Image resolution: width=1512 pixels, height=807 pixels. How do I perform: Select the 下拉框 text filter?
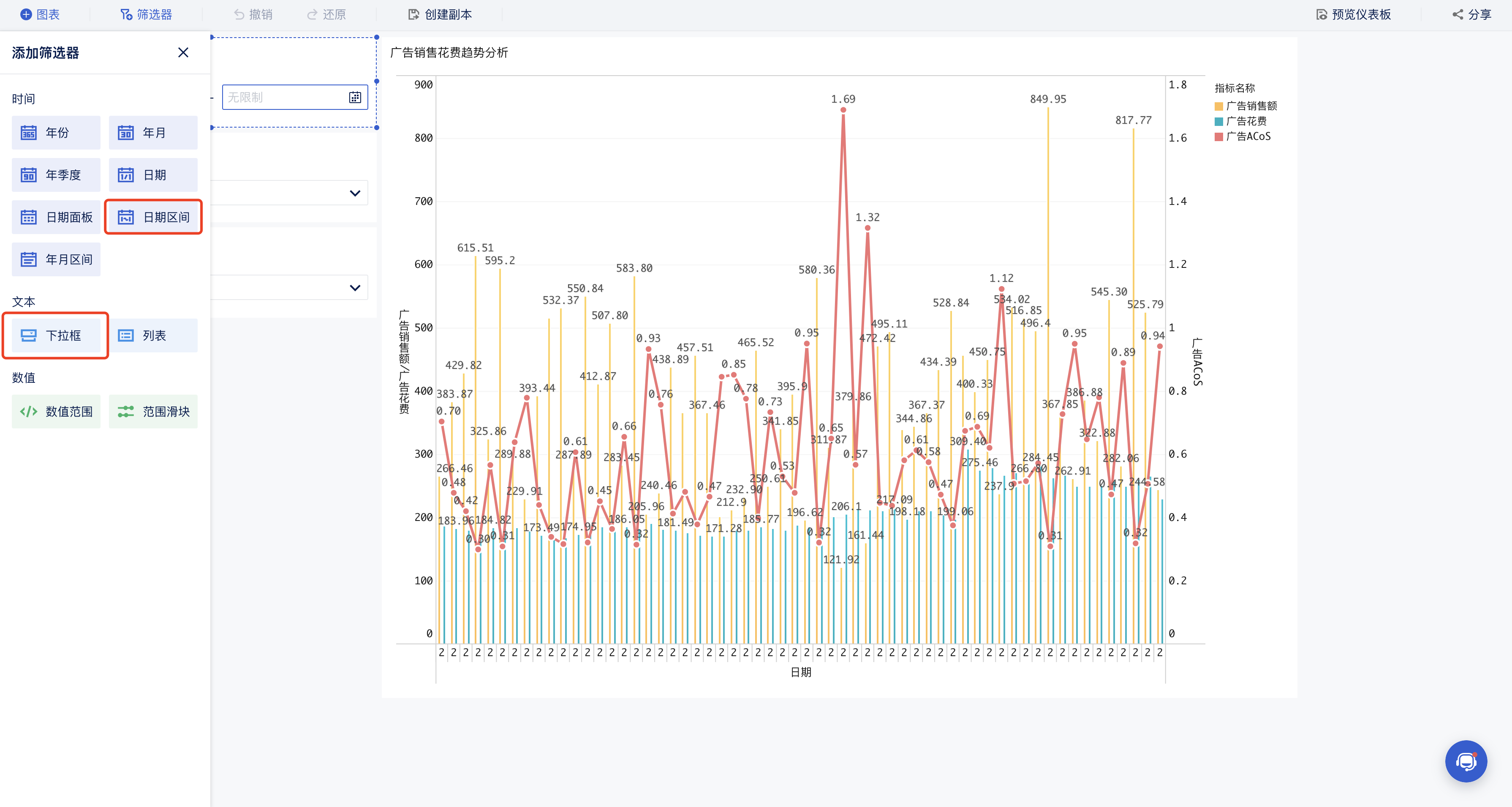coord(56,335)
